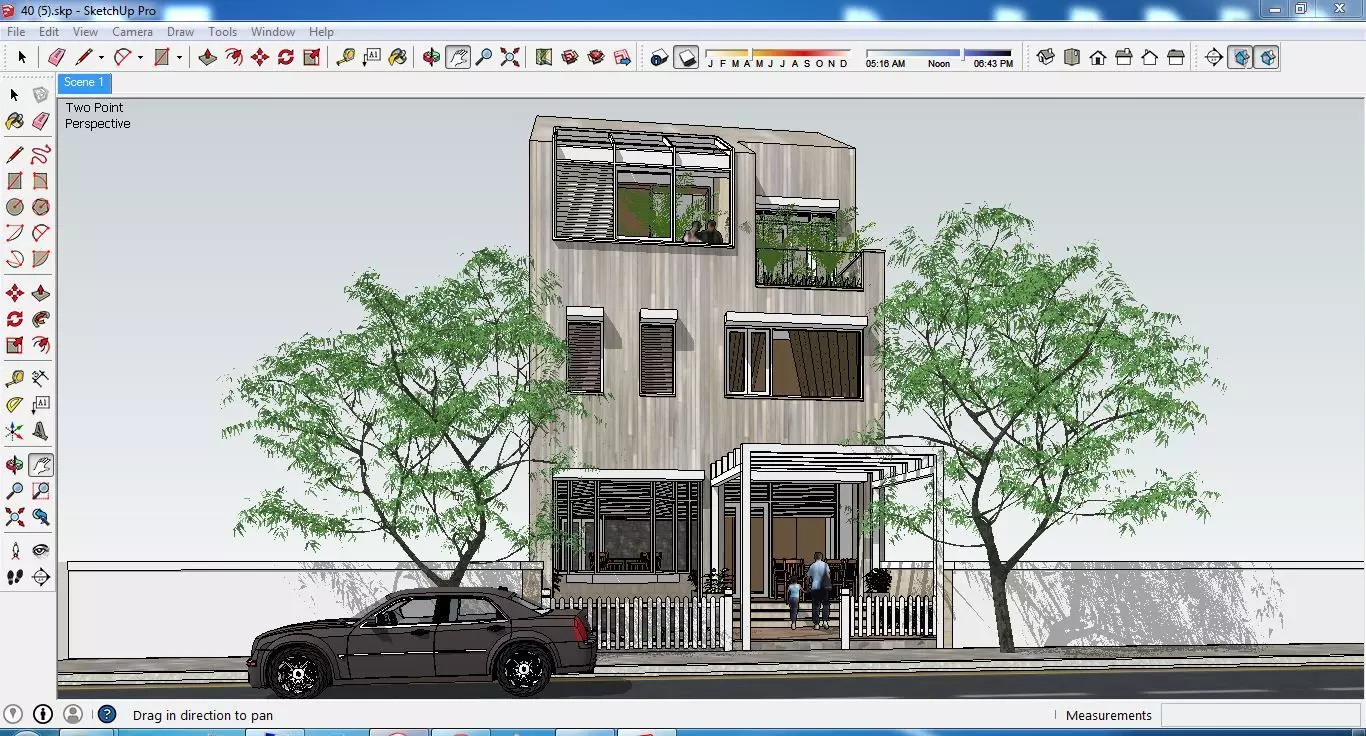Select the Eraser tool in top toolbar
The height and width of the screenshot is (736, 1366).
(x=56, y=57)
